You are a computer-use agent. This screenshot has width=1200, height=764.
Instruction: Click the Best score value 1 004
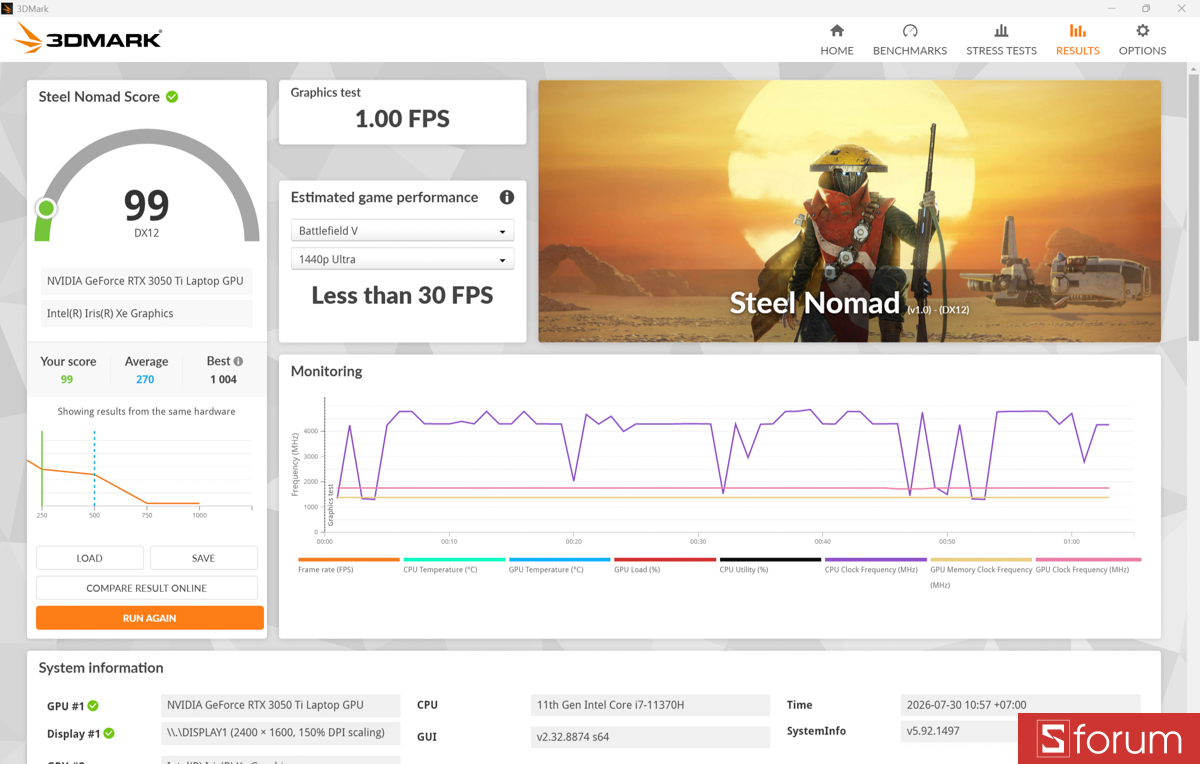223,380
